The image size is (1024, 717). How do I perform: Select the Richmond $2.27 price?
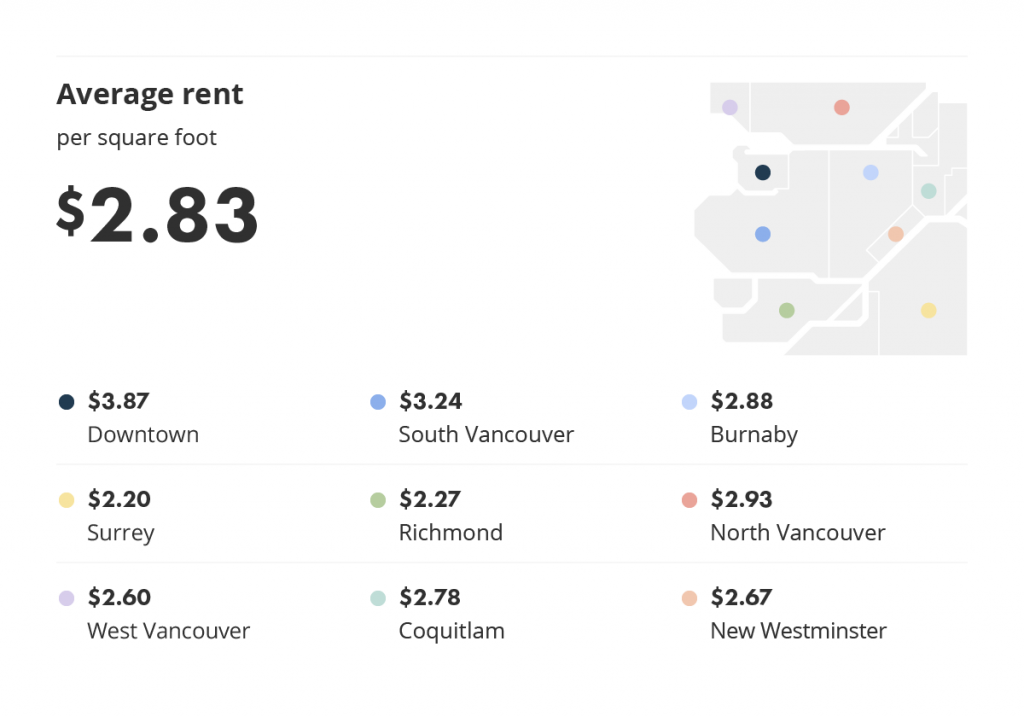pos(430,499)
